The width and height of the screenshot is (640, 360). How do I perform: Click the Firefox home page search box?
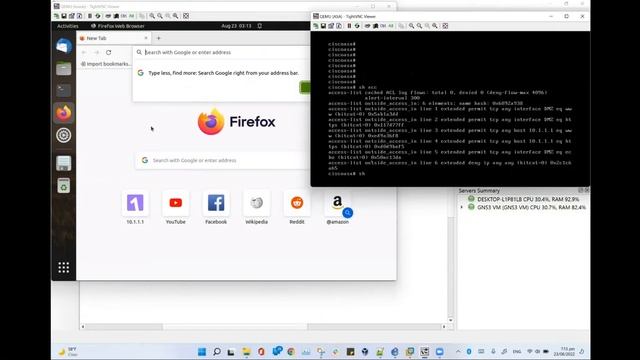pyautogui.click(x=224, y=160)
